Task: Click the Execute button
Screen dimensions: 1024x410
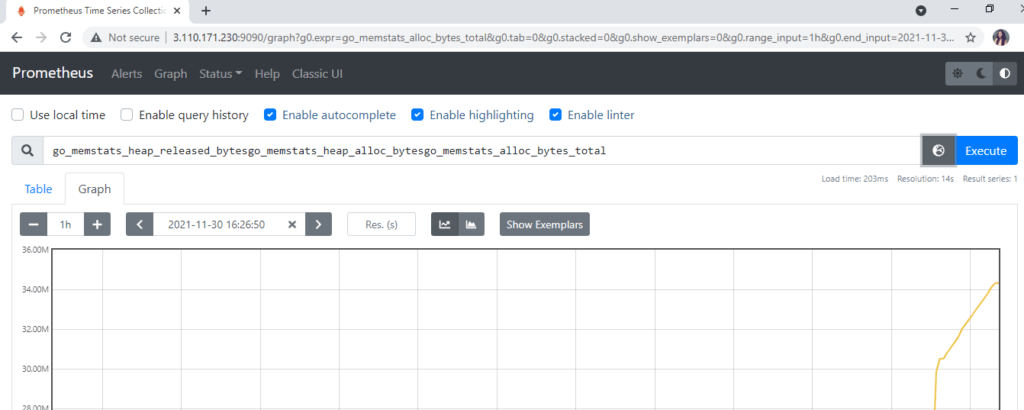Action: [986, 151]
